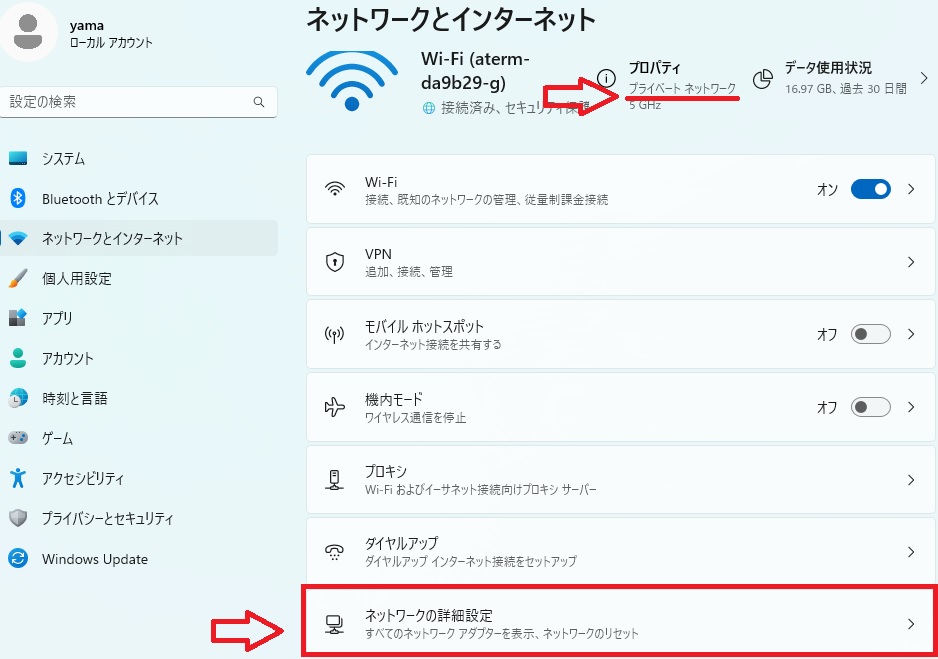Open アプリ settings category
Viewport: 938px width, 659px height.
click(57, 318)
